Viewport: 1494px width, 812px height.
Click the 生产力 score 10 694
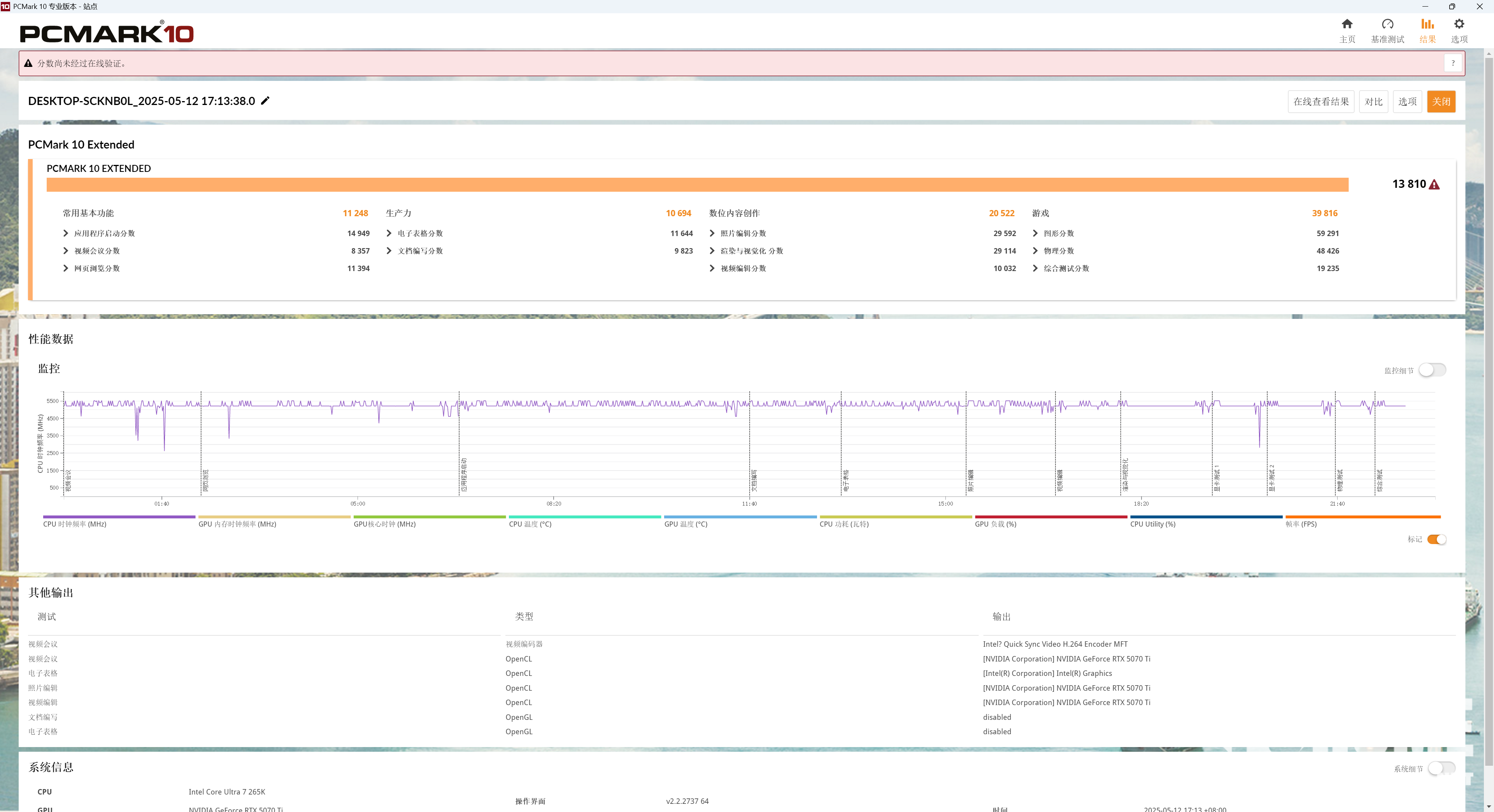pyautogui.click(x=679, y=213)
